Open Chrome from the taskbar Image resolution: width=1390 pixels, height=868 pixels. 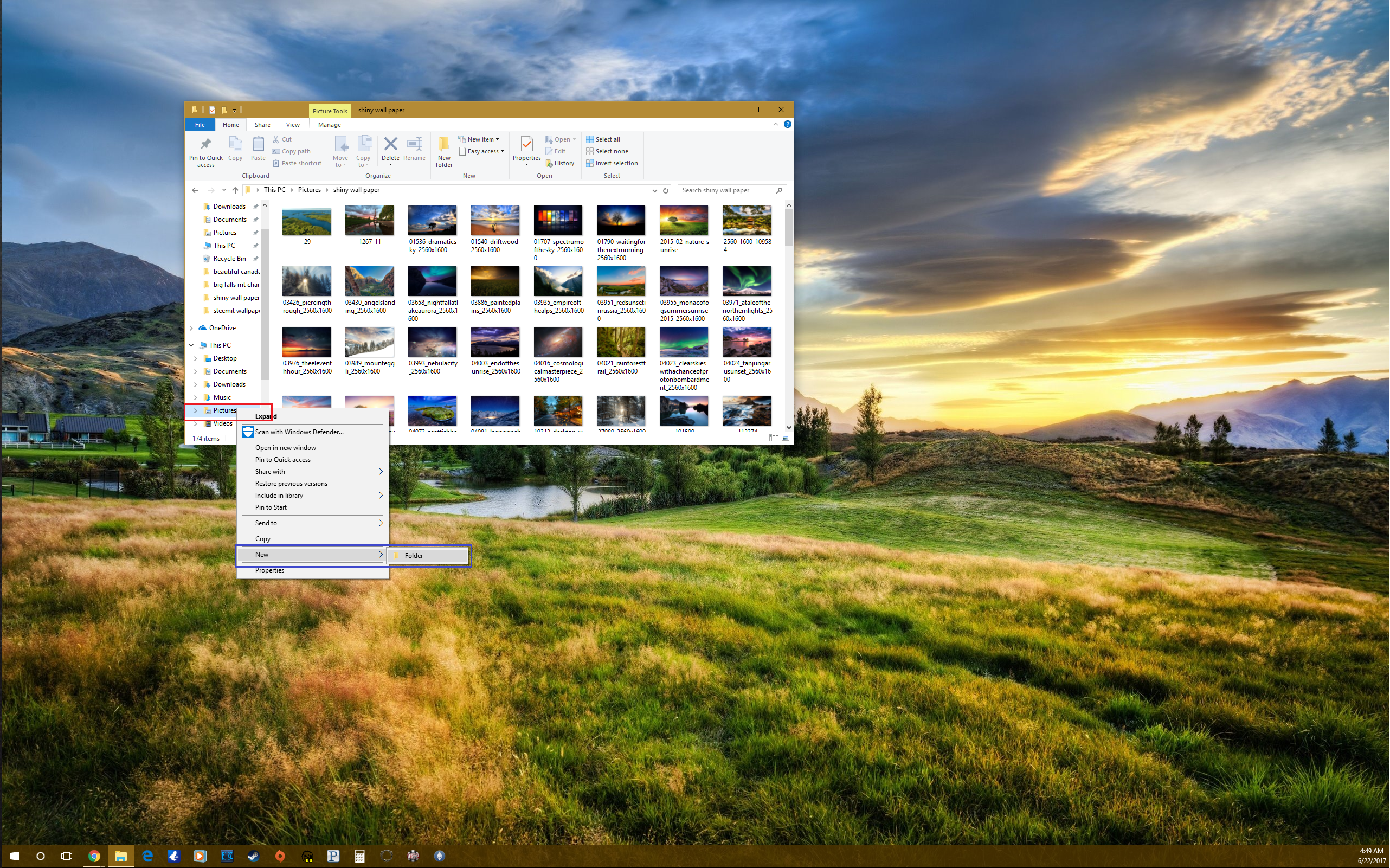94,856
